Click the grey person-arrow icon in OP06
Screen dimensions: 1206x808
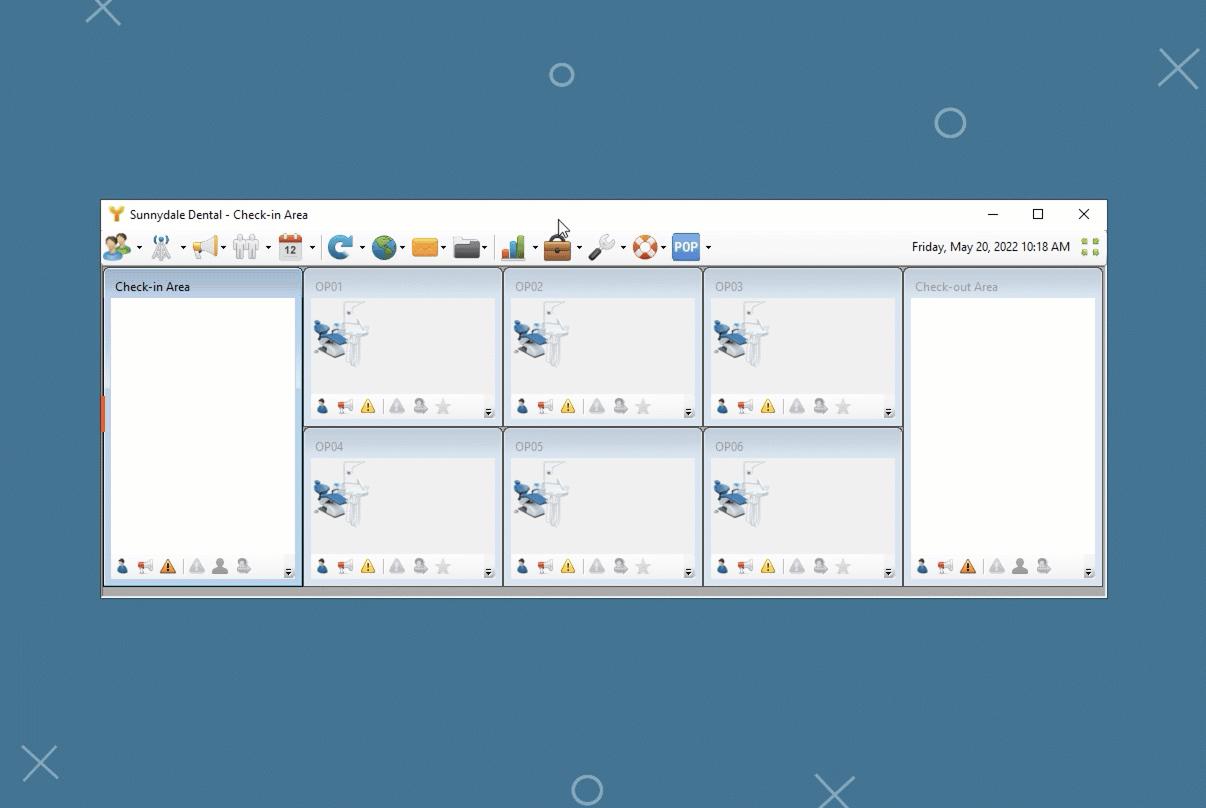pos(820,566)
